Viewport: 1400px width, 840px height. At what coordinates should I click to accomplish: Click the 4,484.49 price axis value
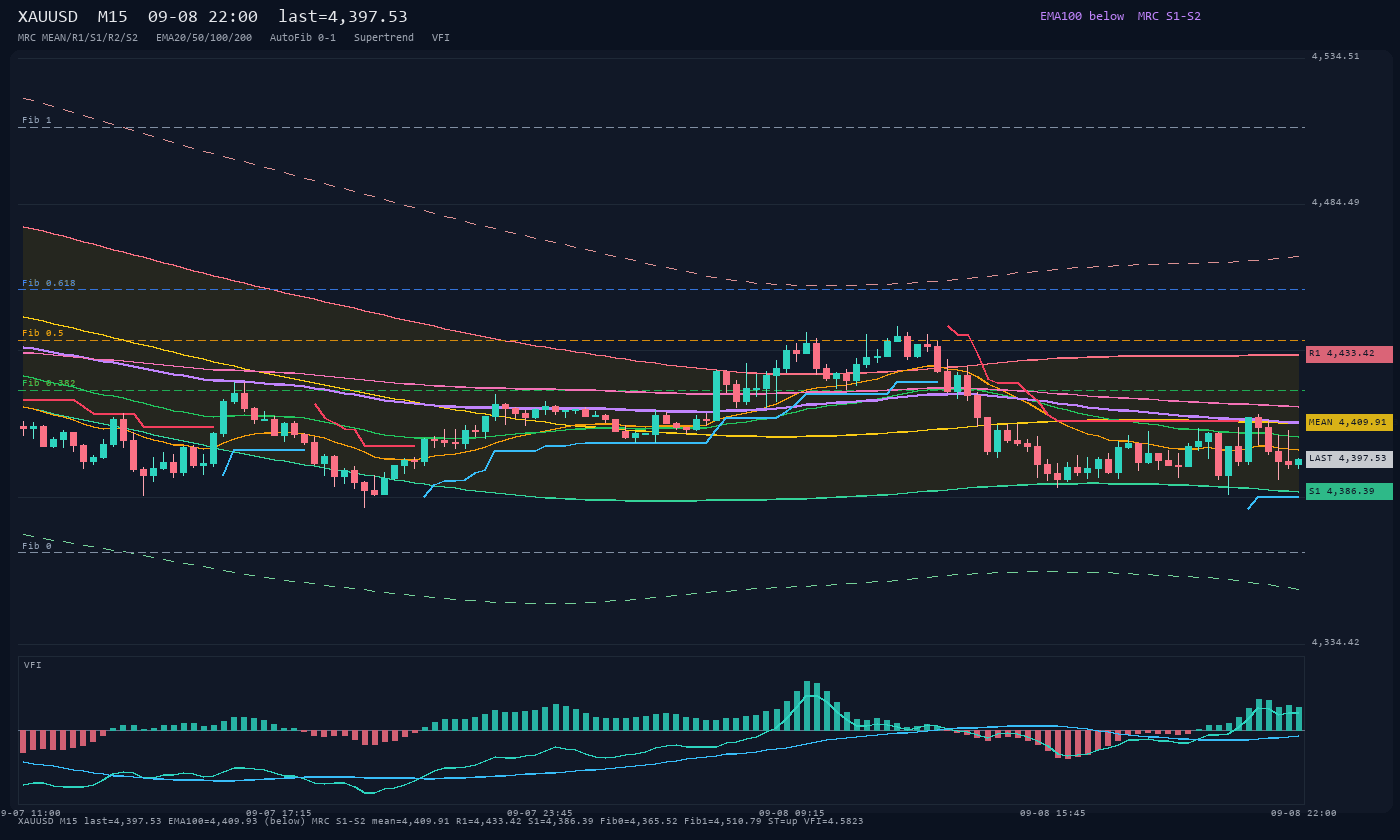coord(1335,203)
